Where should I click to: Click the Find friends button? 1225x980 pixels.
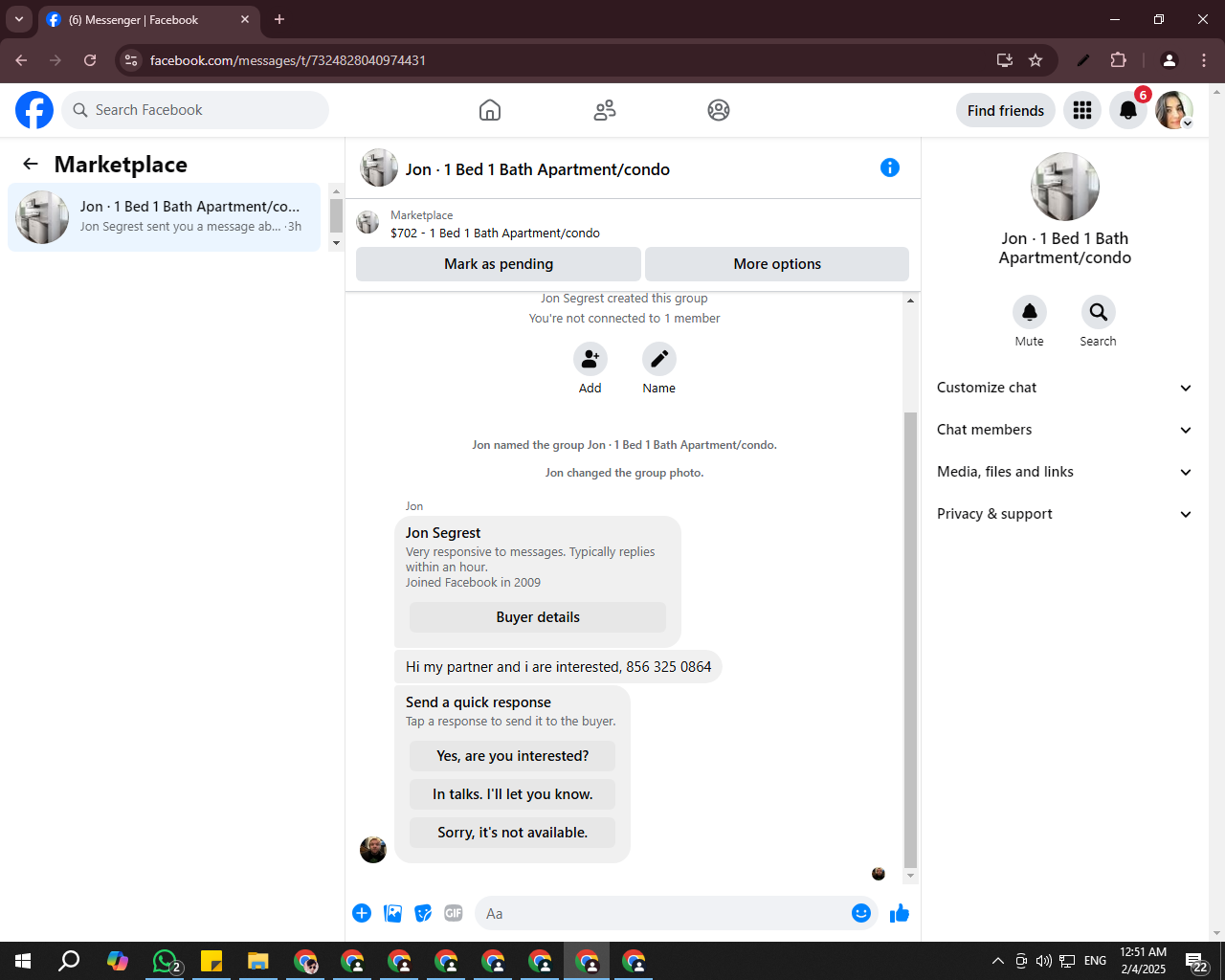[x=1006, y=110]
